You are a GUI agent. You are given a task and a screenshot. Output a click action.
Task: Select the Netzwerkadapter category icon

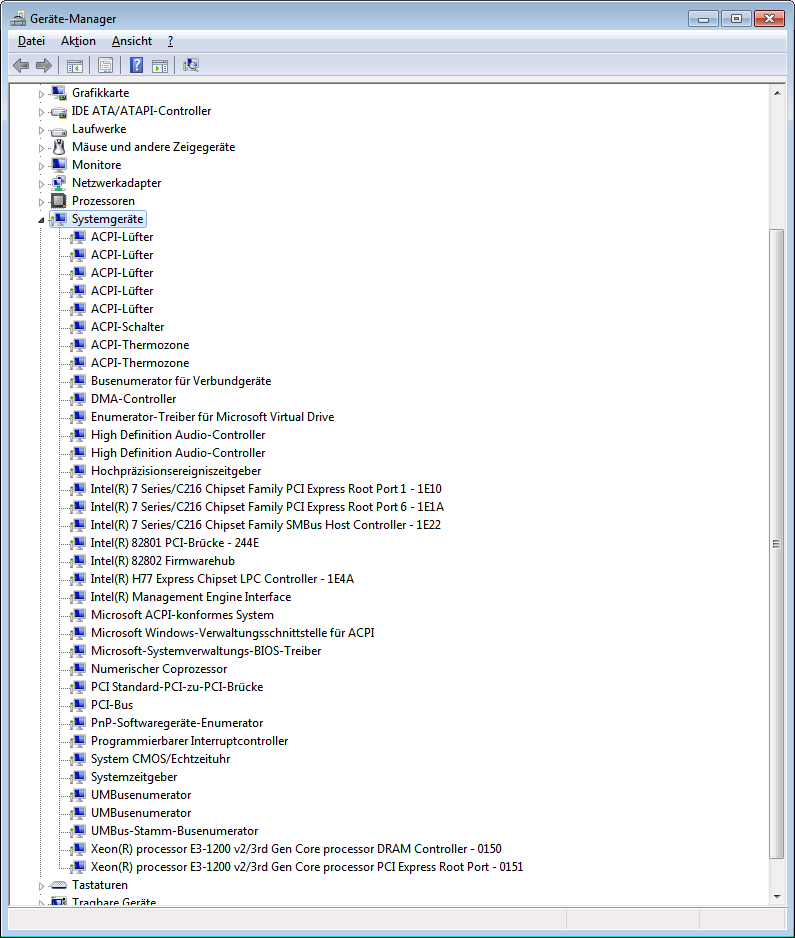coord(59,183)
